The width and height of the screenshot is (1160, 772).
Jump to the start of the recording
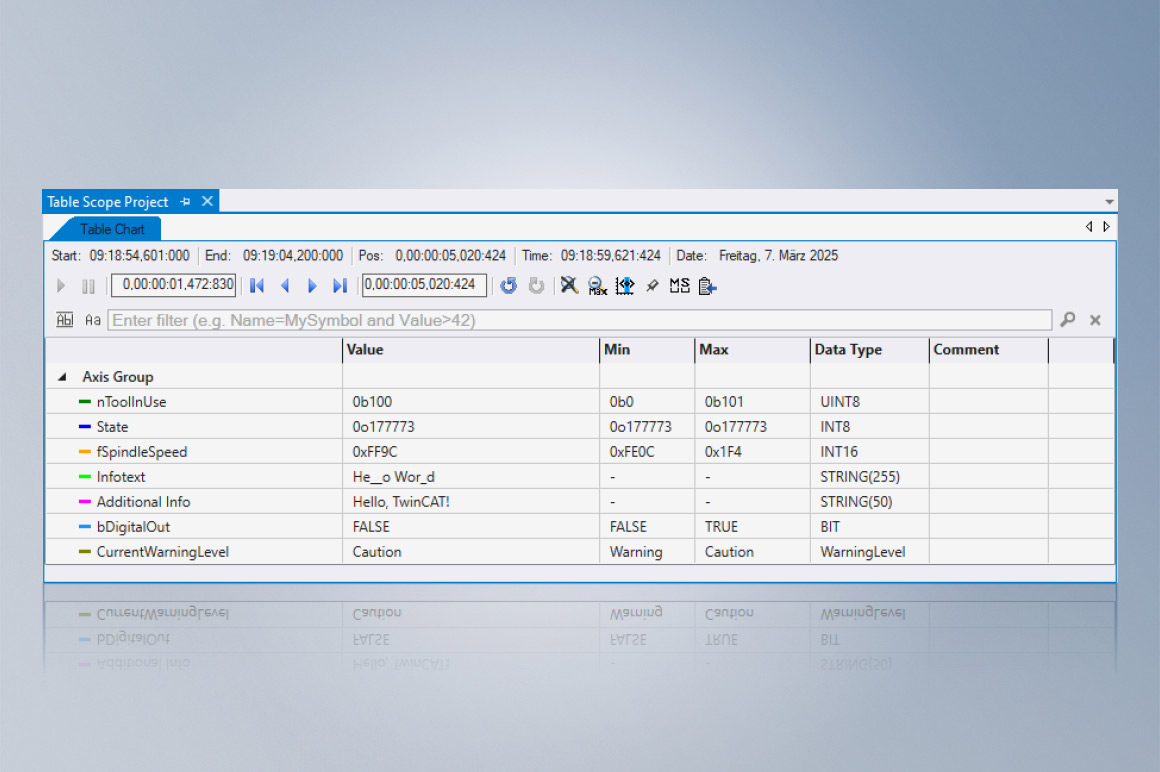257,286
